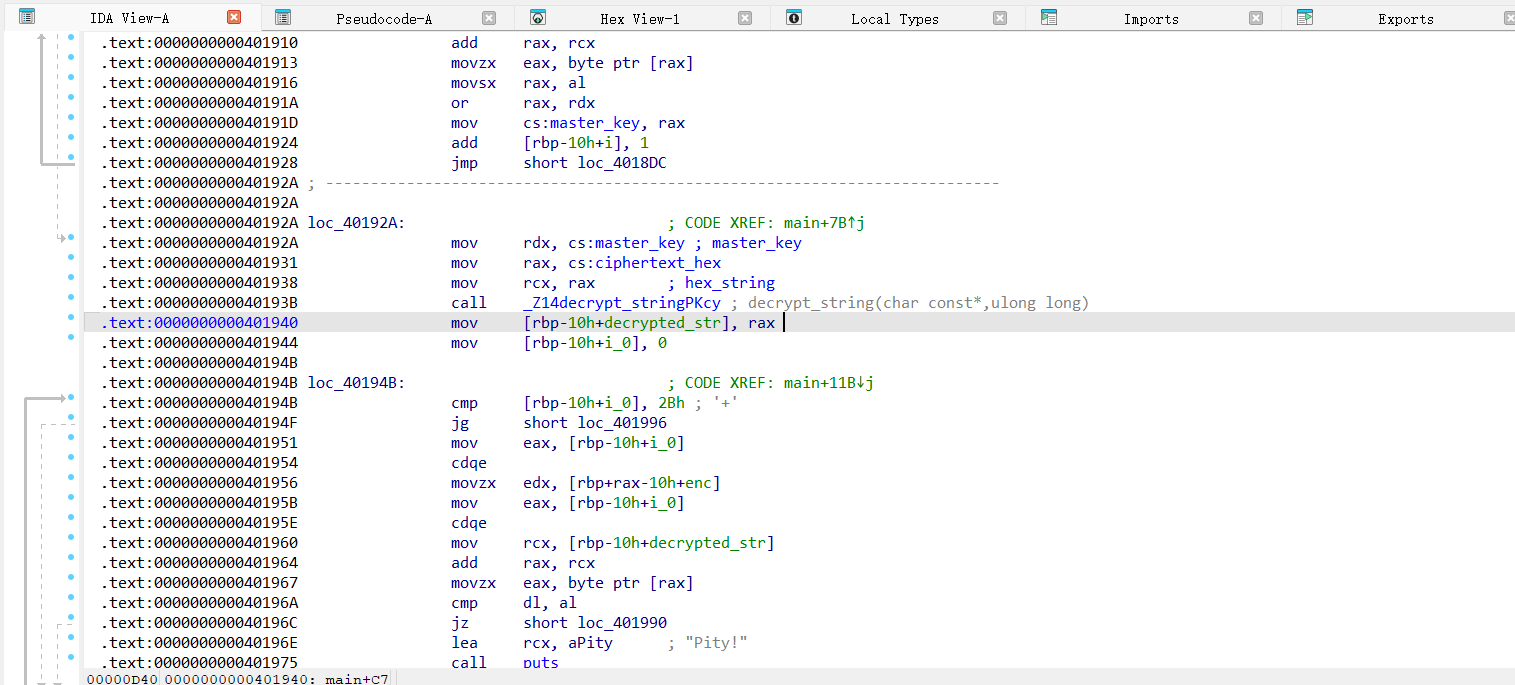The height and width of the screenshot is (685, 1515).
Task: Close the Pseudocode-A tab
Action: 489,18
